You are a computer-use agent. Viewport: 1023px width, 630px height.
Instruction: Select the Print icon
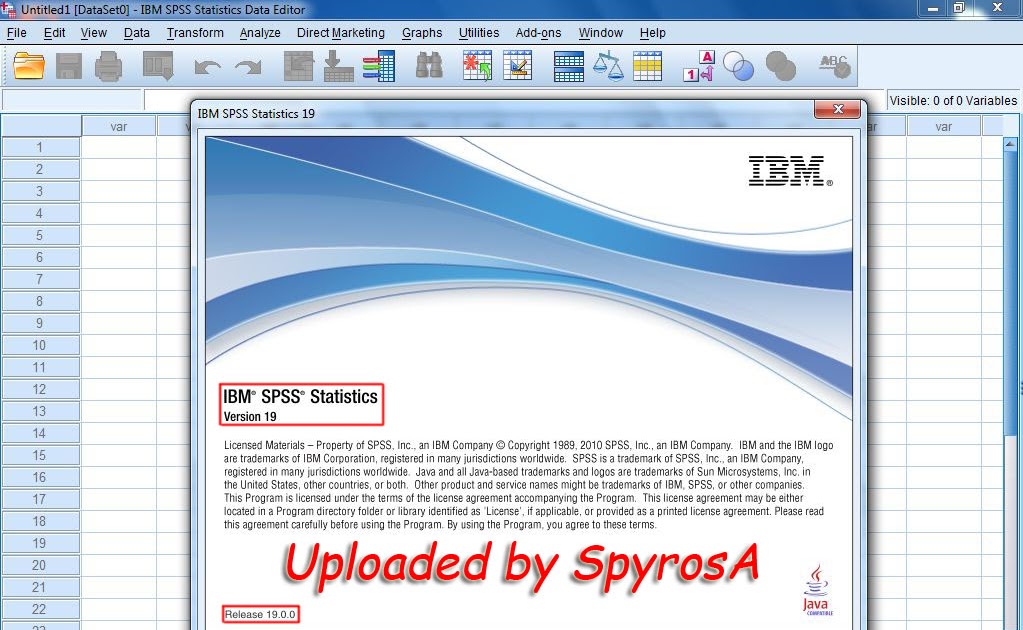109,65
